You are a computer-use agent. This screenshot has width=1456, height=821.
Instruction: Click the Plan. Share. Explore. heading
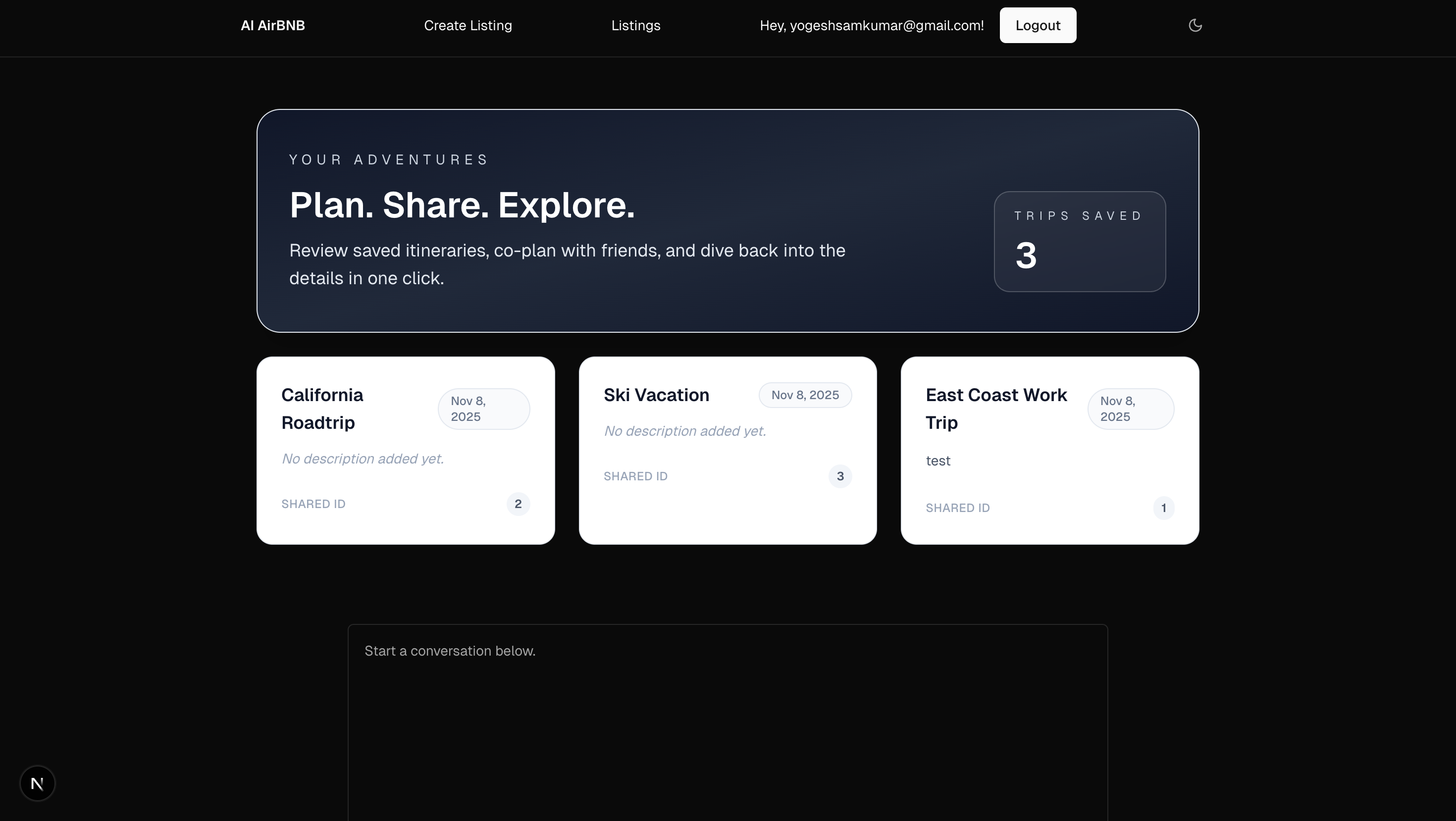click(462, 205)
